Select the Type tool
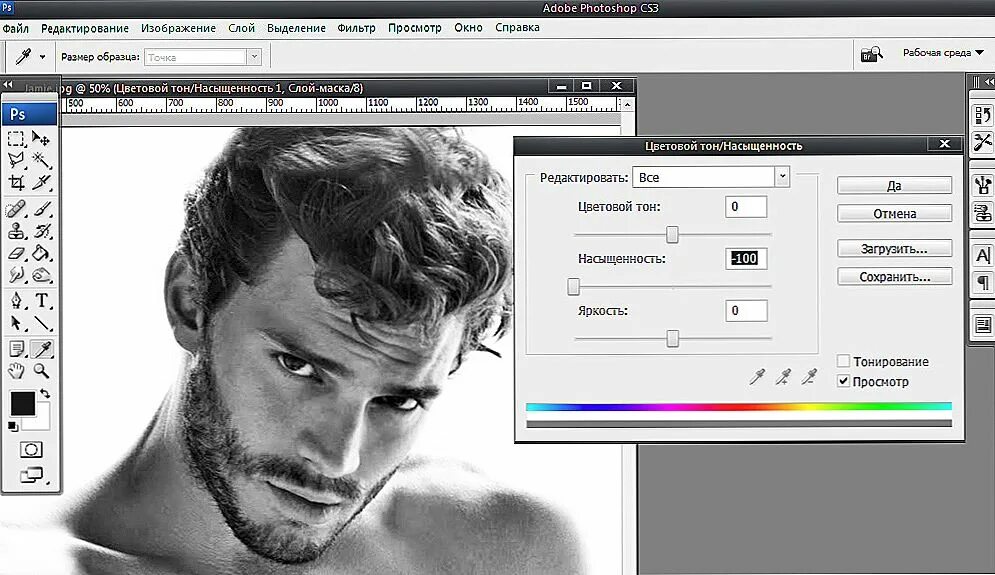Image resolution: width=995 pixels, height=575 pixels. point(41,300)
